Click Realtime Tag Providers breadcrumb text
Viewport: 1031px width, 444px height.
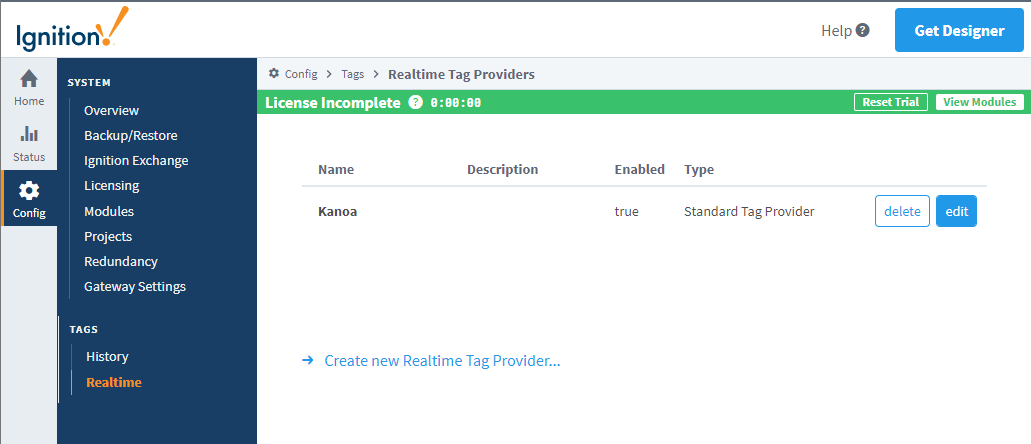[462, 74]
